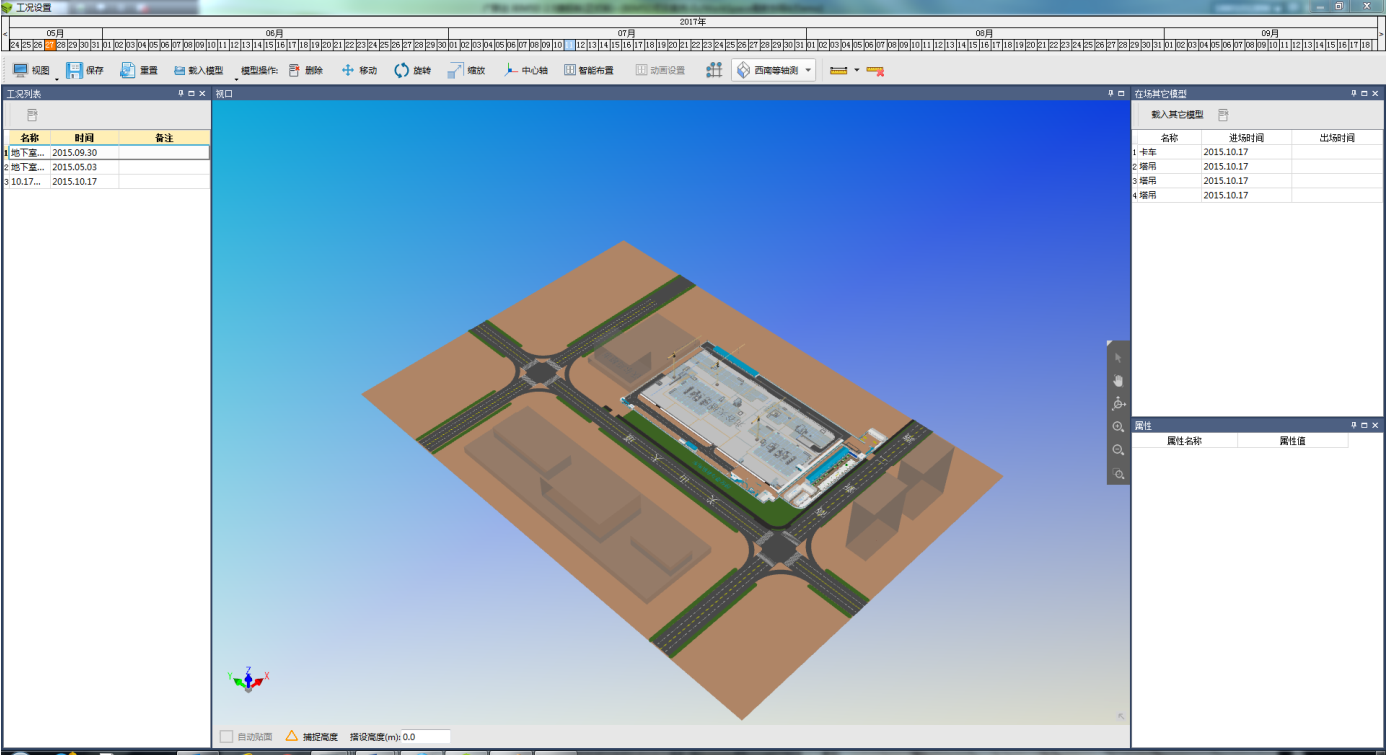Image resolution: width=1387 pixels, height=755 pixels.
Task: Toggle the 捕捉高度 snap height option
Action: point(312,737)
